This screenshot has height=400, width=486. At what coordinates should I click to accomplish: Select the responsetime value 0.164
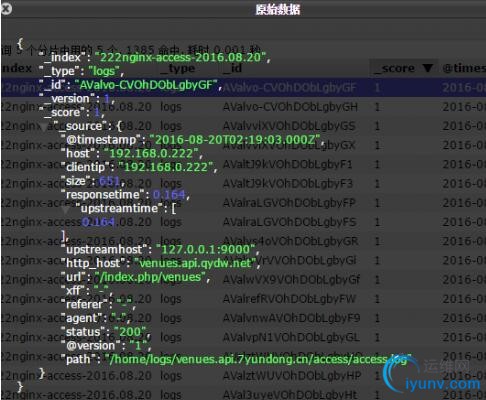coord(169,195)
